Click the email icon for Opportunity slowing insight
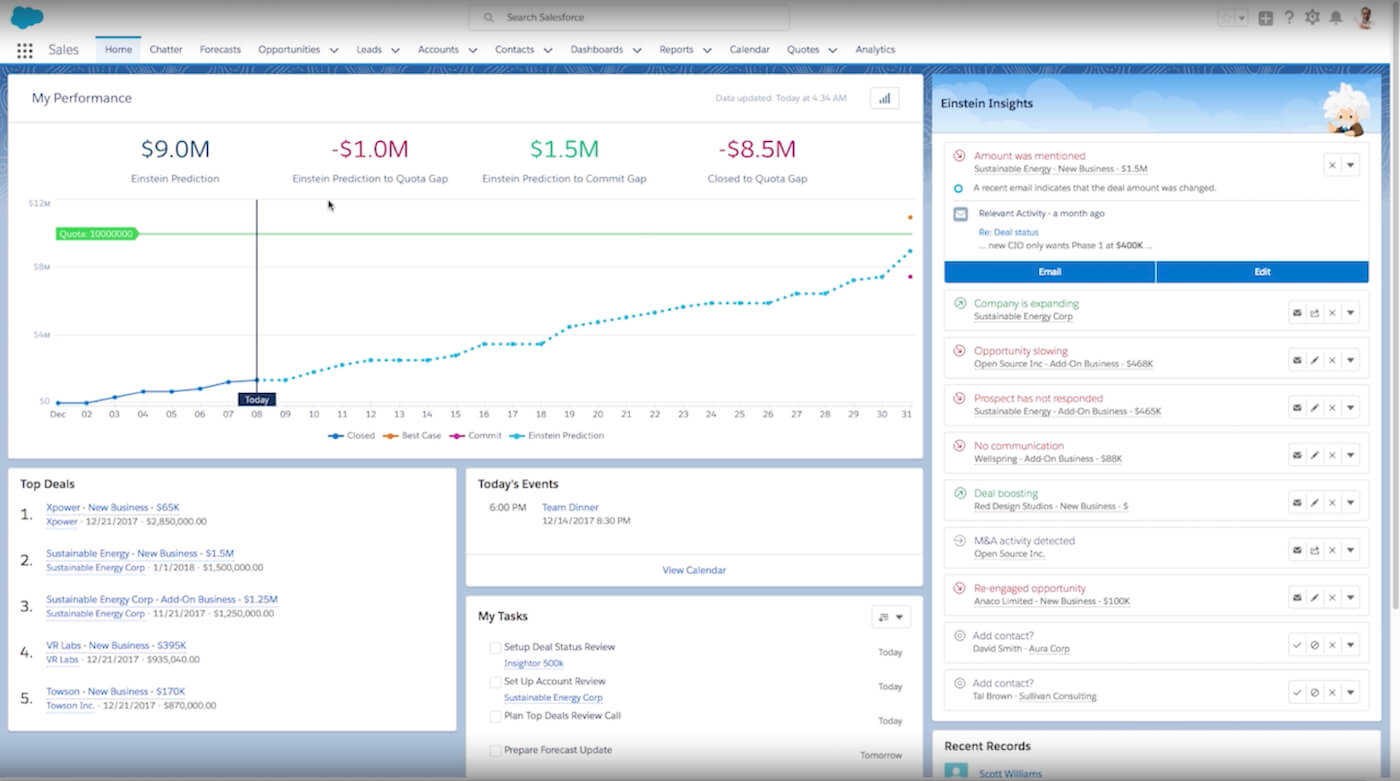This screenshot has width=1400, height=781. tap(1297, 360)
